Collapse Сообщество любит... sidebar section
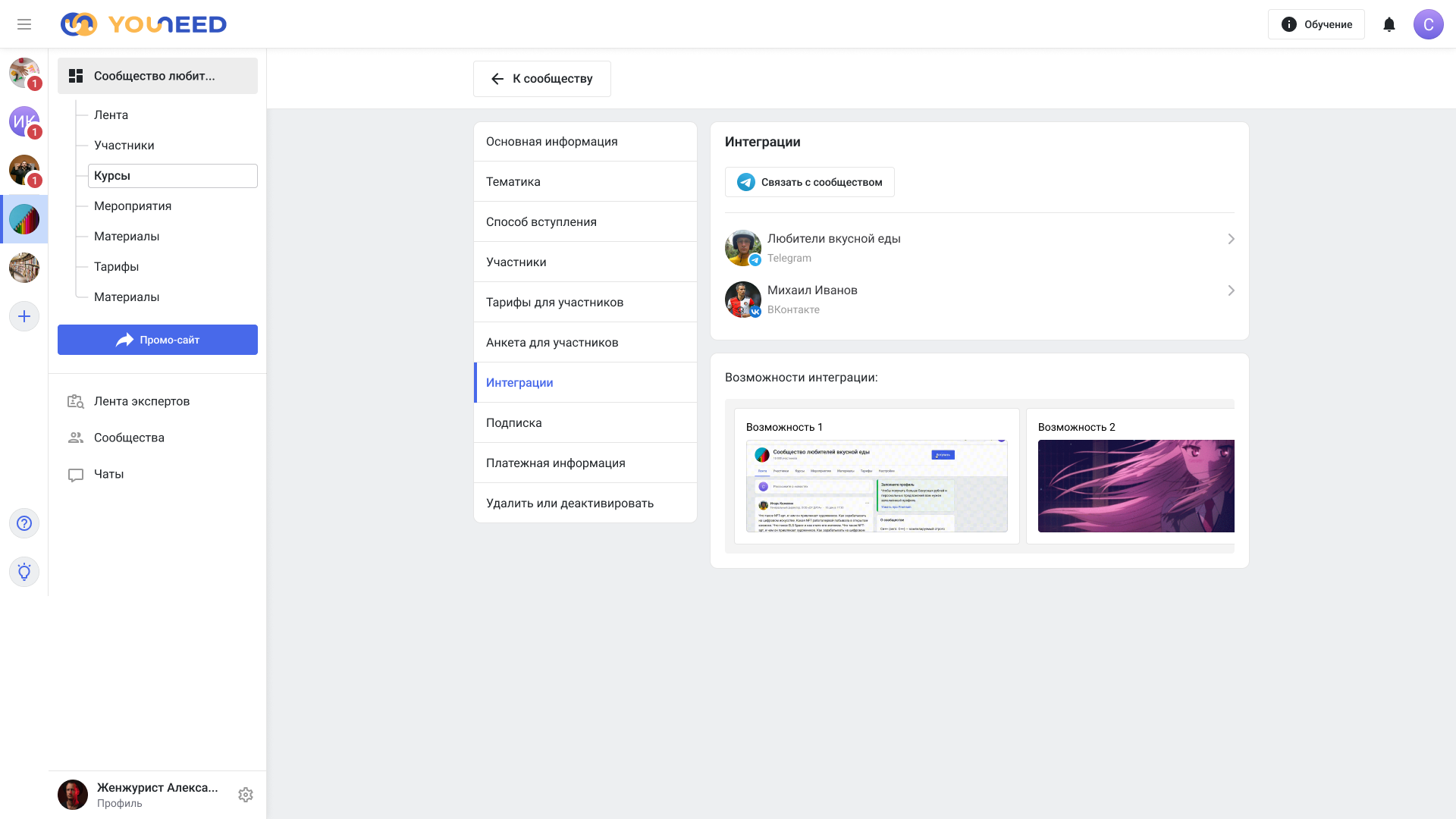 (157, 76)
